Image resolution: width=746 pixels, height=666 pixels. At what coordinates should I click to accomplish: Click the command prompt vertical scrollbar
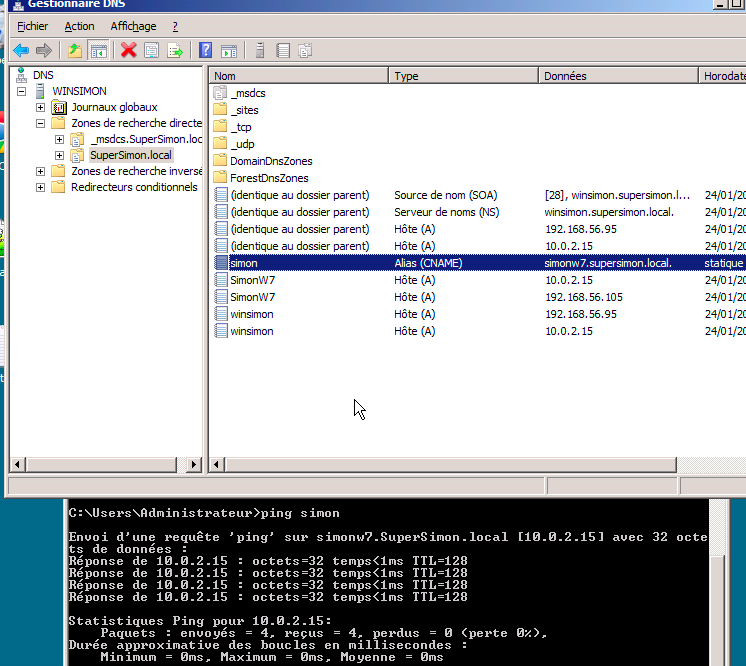(717, 583)
